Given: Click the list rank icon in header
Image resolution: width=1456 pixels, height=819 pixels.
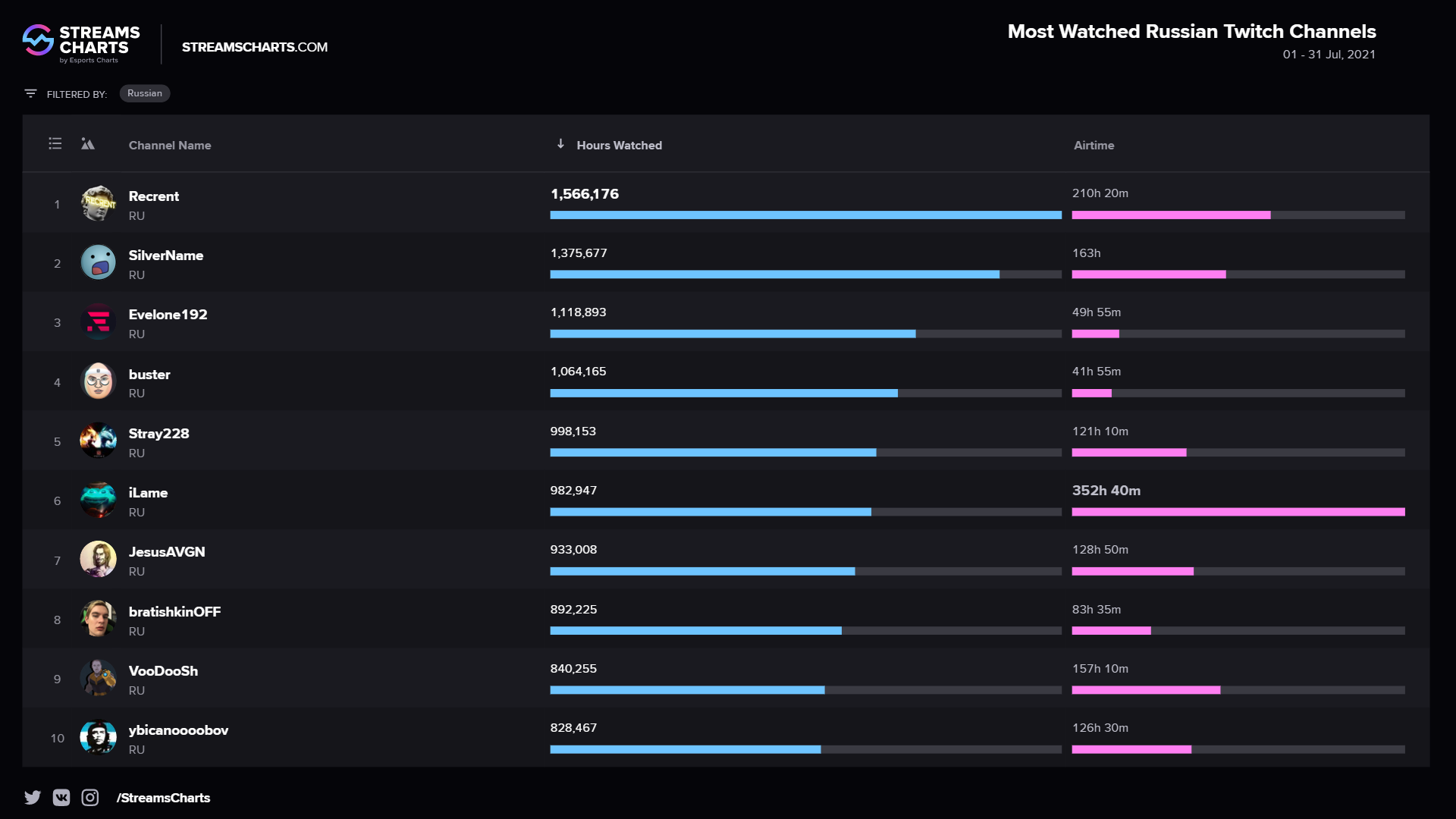Looking at the screenshot, I should [x=55, y=143].
